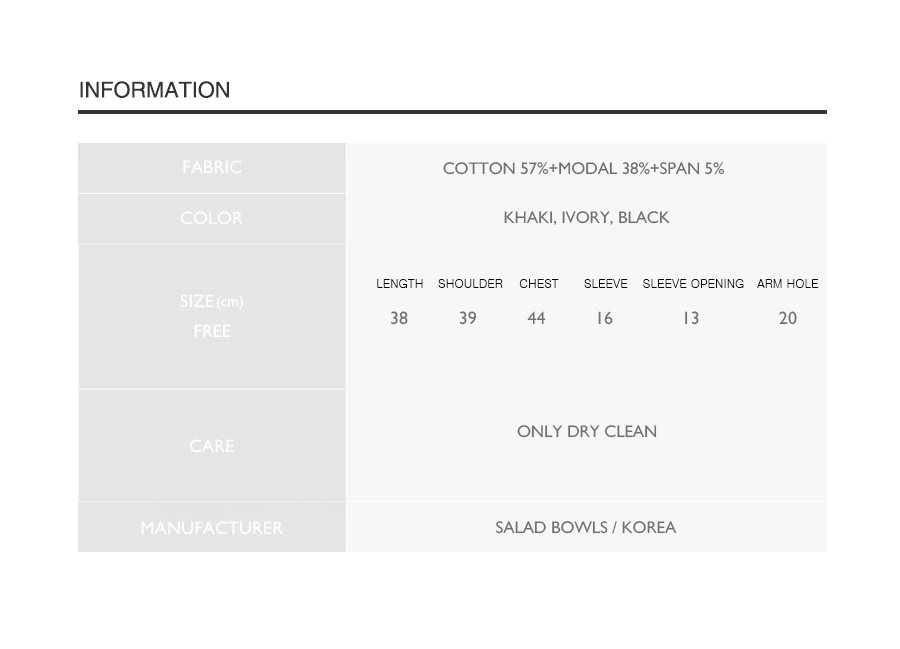The image size is (900, 649).
Task: Click the LENGTH column header
Action: pos(399,283)
